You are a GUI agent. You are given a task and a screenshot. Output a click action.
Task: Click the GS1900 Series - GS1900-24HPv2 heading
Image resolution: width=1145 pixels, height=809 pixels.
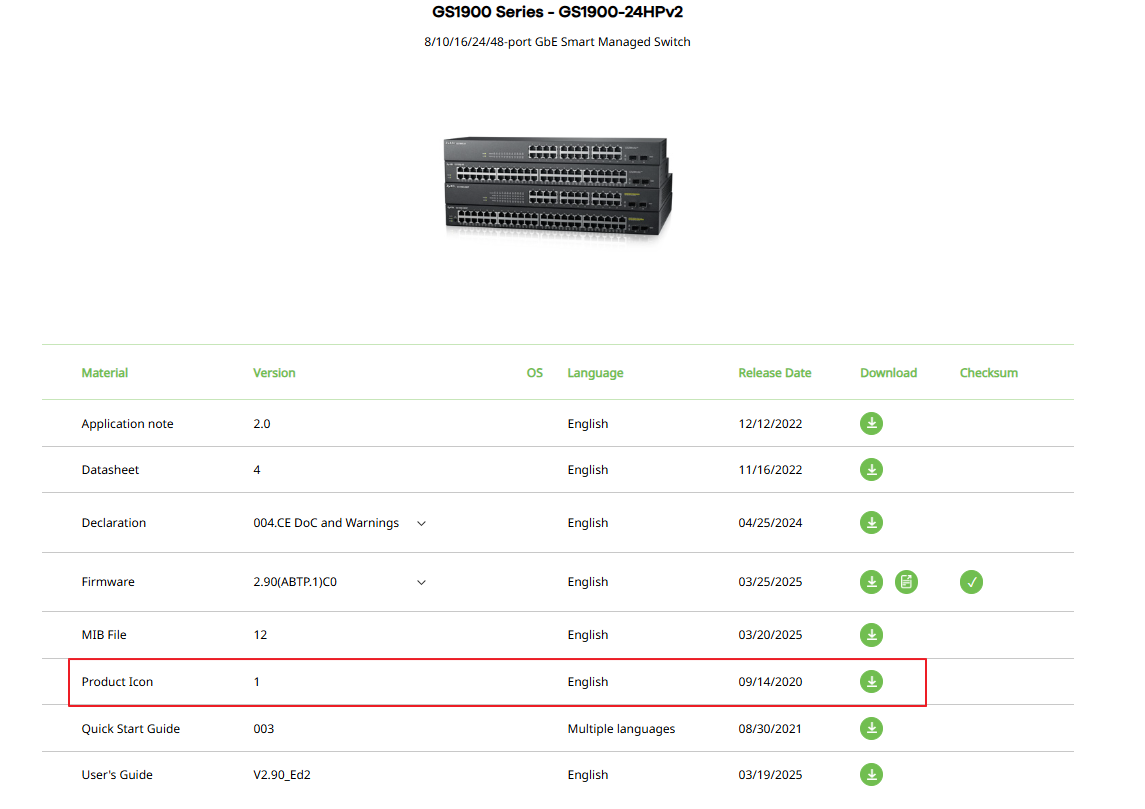coord(557,12)
